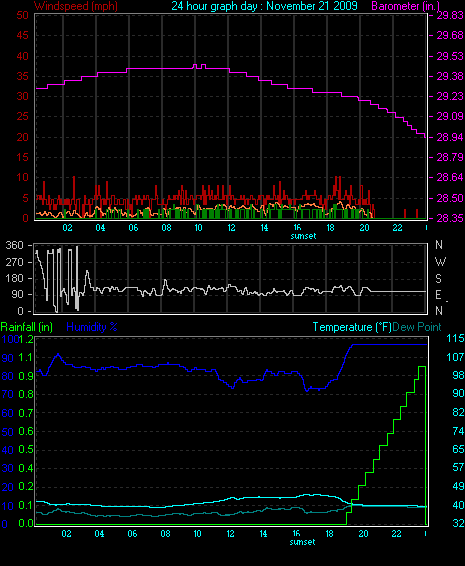Click the red 35 windspeed axis label

pyautogui.click(x=22, y=76)
